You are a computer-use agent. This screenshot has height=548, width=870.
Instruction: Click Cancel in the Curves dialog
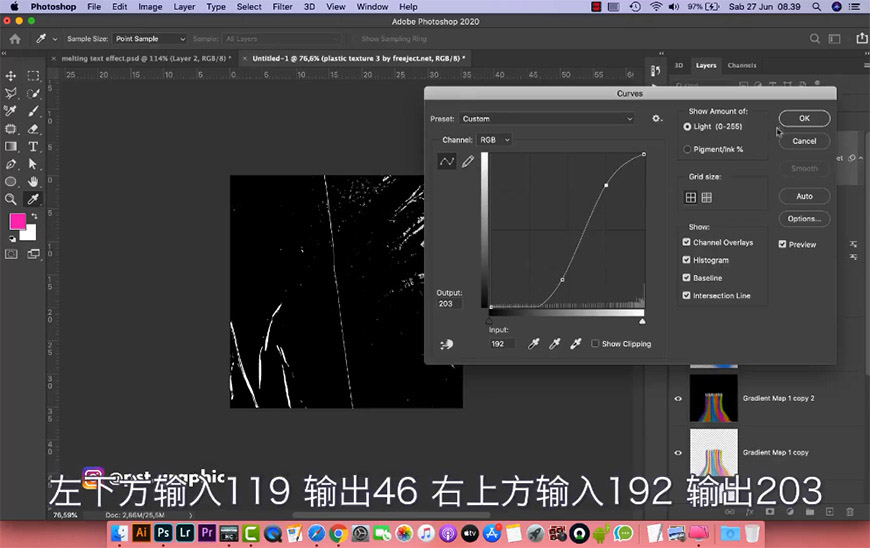pyautogui.click(x=805, y=141)
